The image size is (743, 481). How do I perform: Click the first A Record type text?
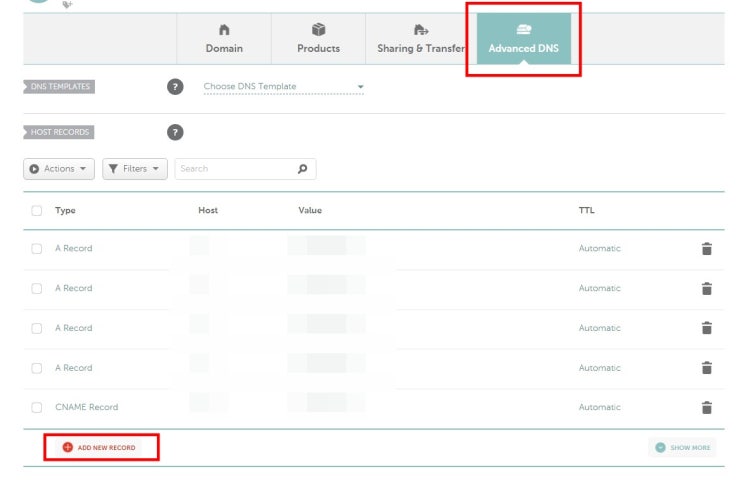pos(73,248)
